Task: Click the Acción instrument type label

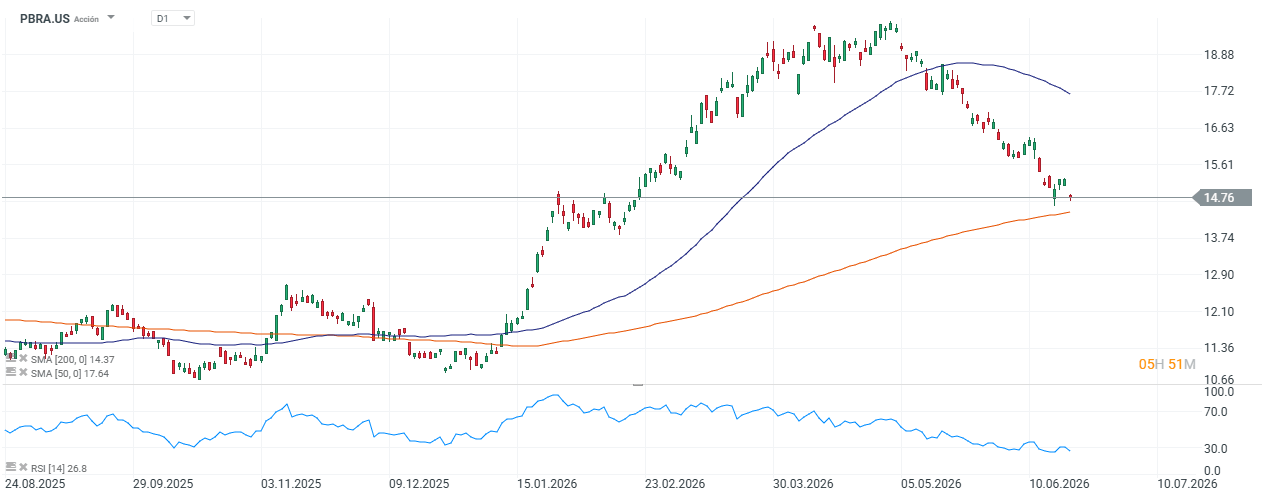Action: 86,19
